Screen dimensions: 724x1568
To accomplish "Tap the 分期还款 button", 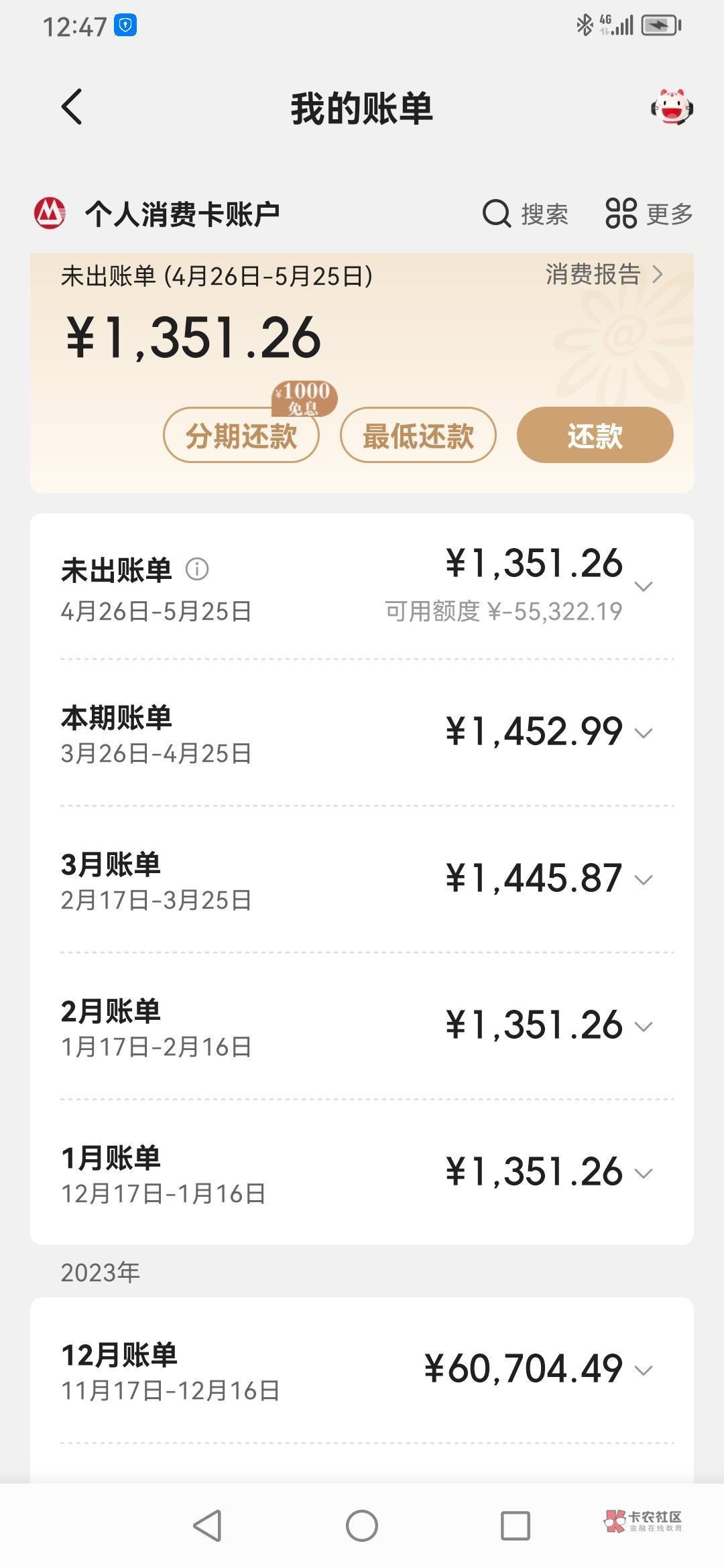I will coord(241,436).
